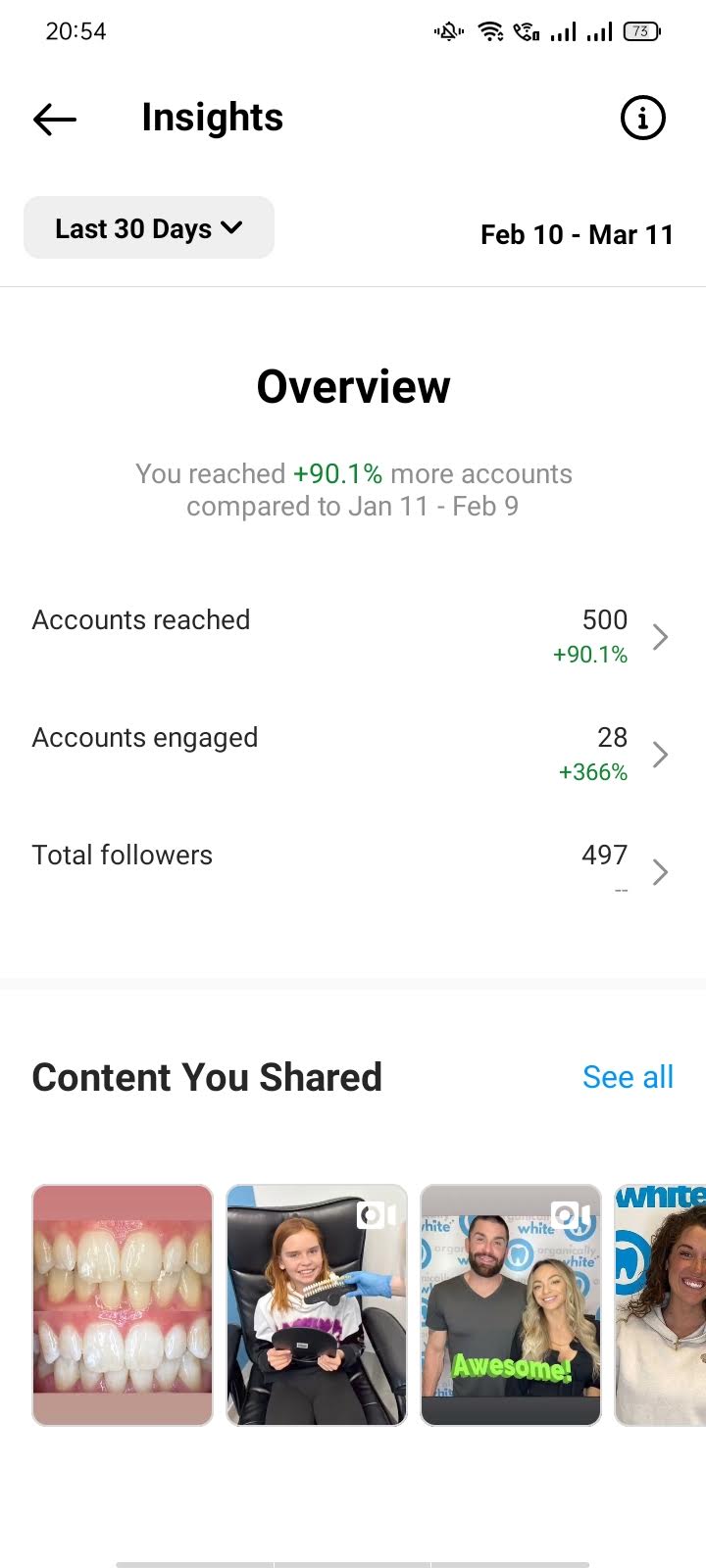Viewport: 706px width, 1568px height.
Task: Tap the video icon on couple thumbnail
Action: pyautogui.click(x=572, y=1216)
